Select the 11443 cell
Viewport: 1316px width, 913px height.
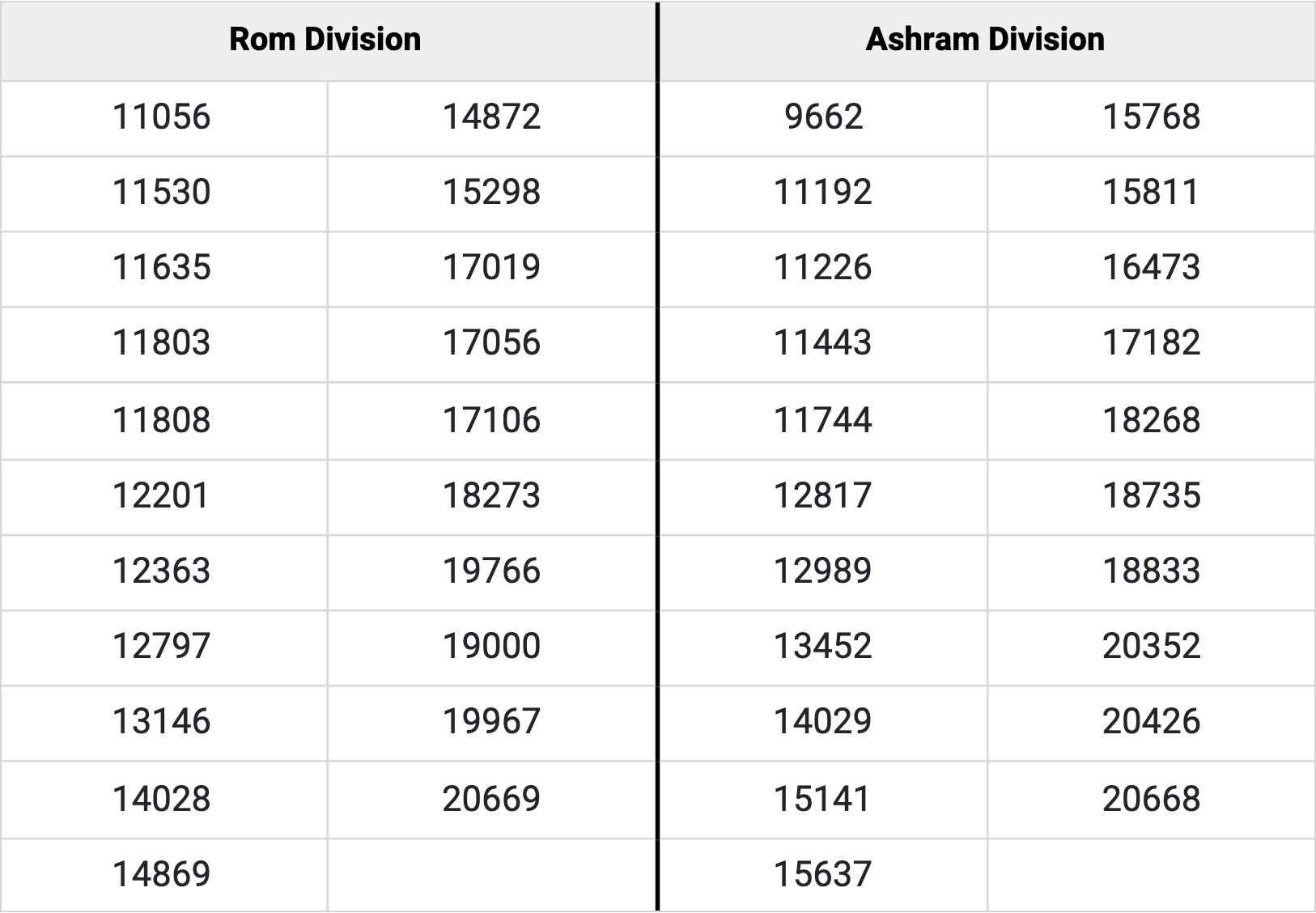[823, 345]
